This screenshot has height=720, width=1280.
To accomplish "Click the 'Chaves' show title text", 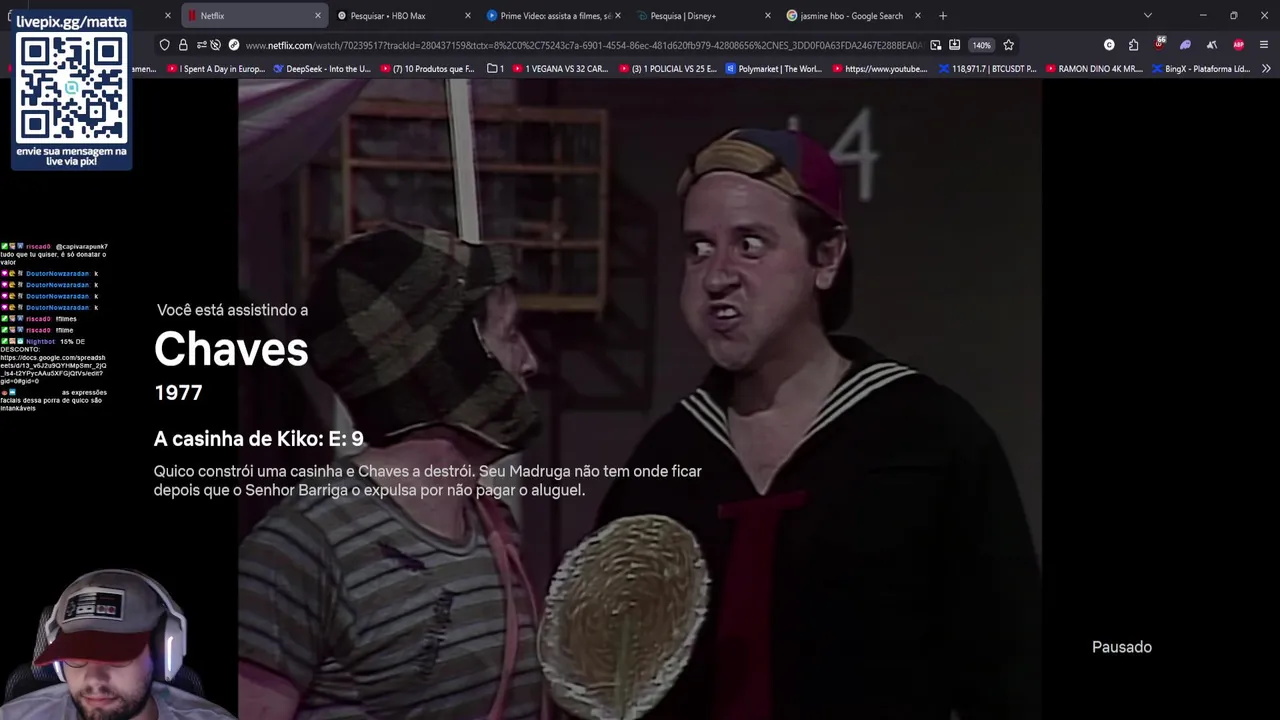I will pyautogui.click(x=231, y=349).
